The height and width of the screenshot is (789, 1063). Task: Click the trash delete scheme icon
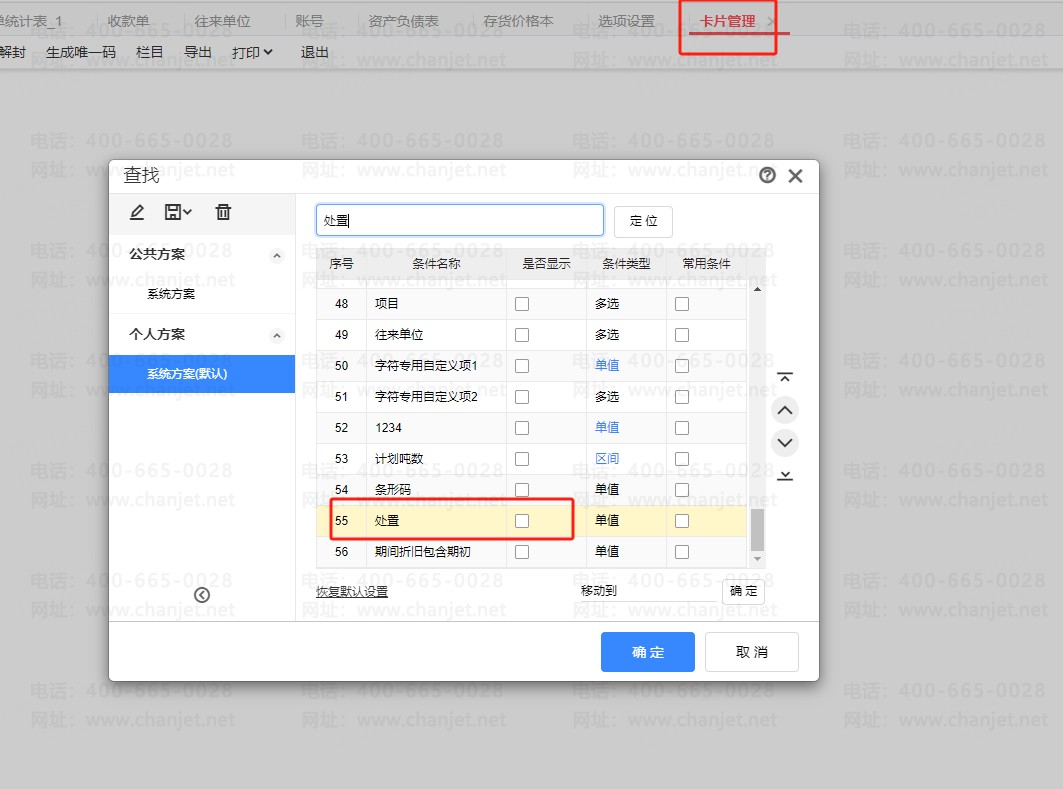pyautogui.click(x=223, y=212)
